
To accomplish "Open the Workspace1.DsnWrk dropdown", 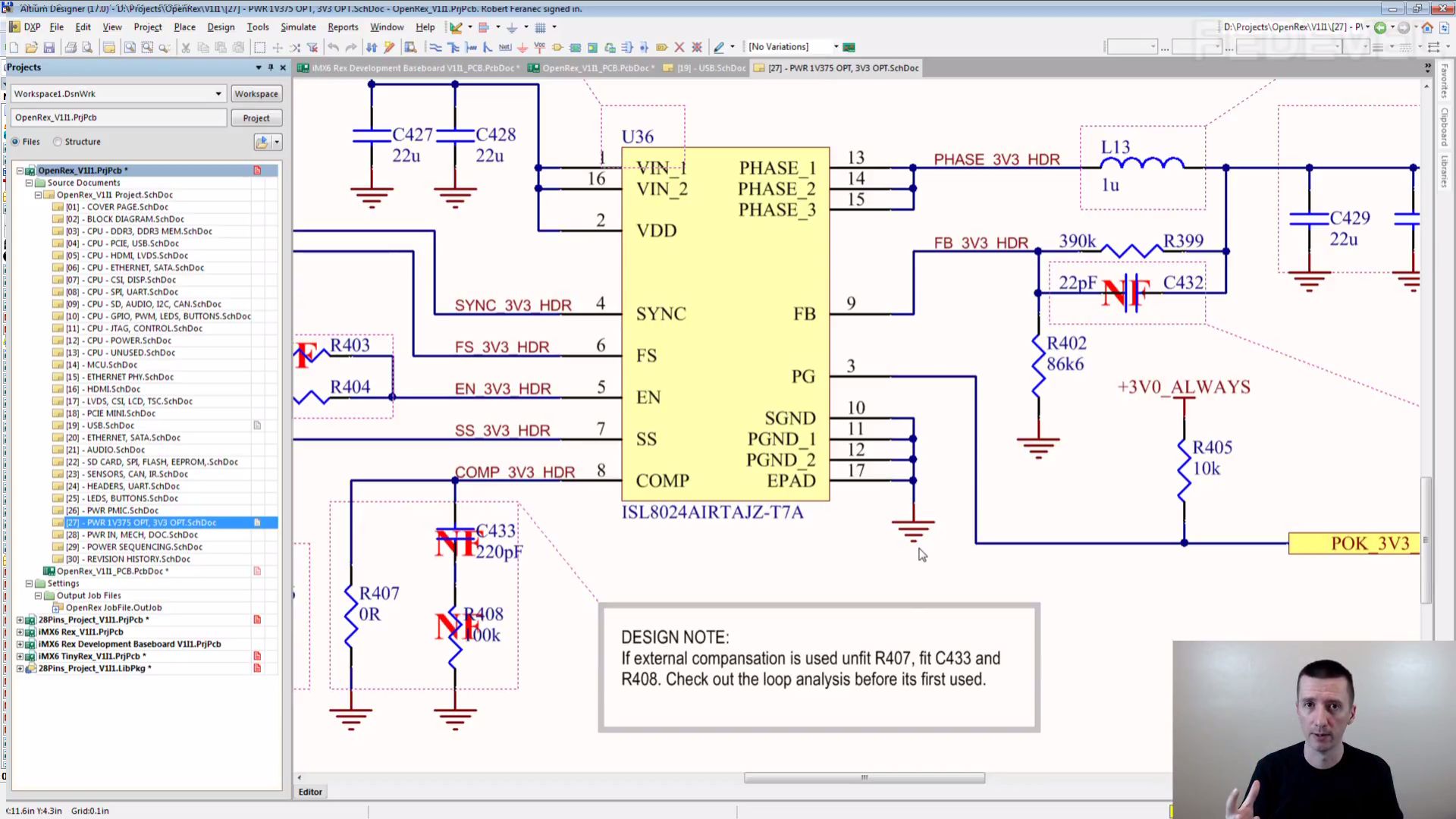I will pyautogui.click(x=218, y=94).
